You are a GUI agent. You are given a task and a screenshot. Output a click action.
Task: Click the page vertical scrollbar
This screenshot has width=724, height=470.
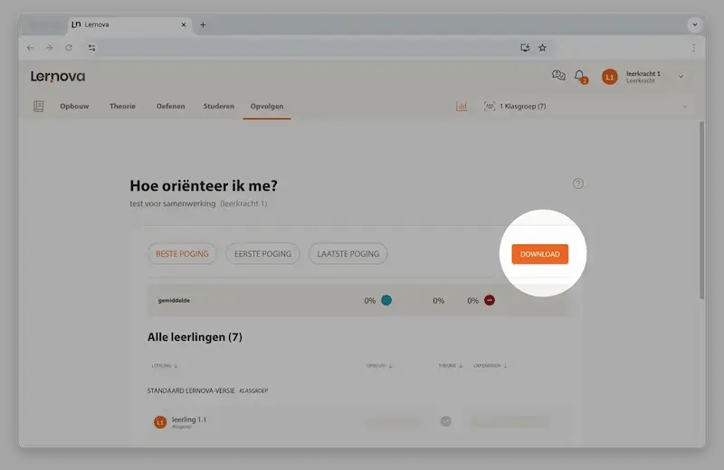coord(702,210)
